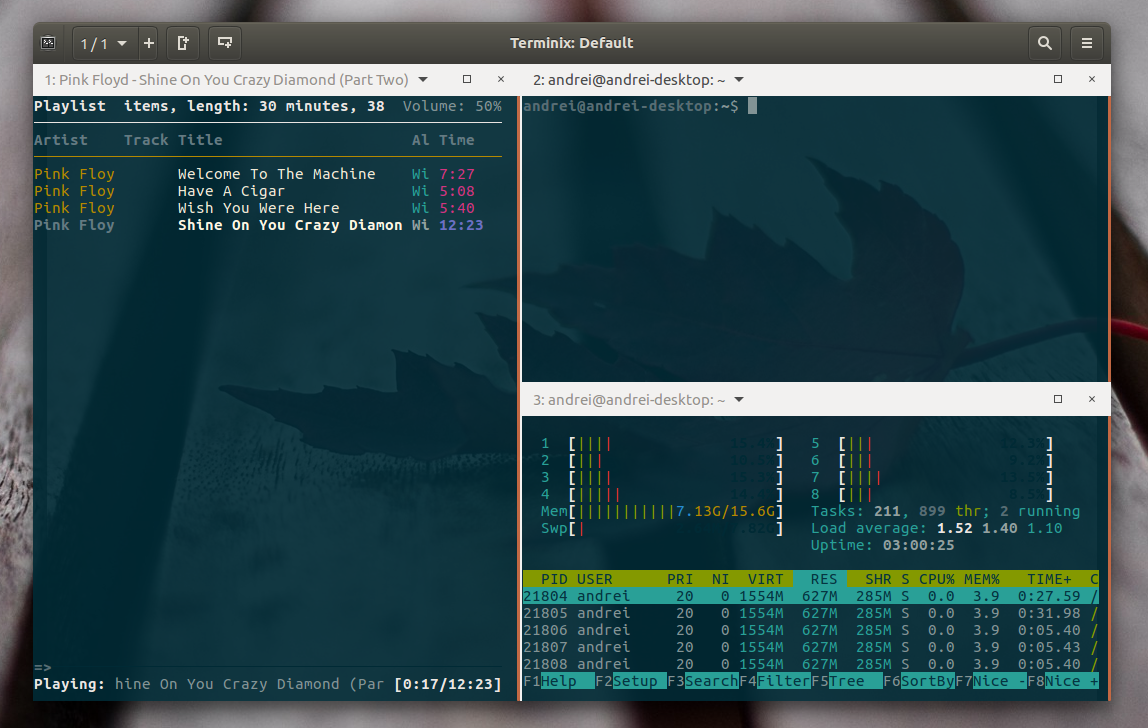Add terminal to the right icon
This screenshot has height=728, width=1148.
[x=183, y=43]
